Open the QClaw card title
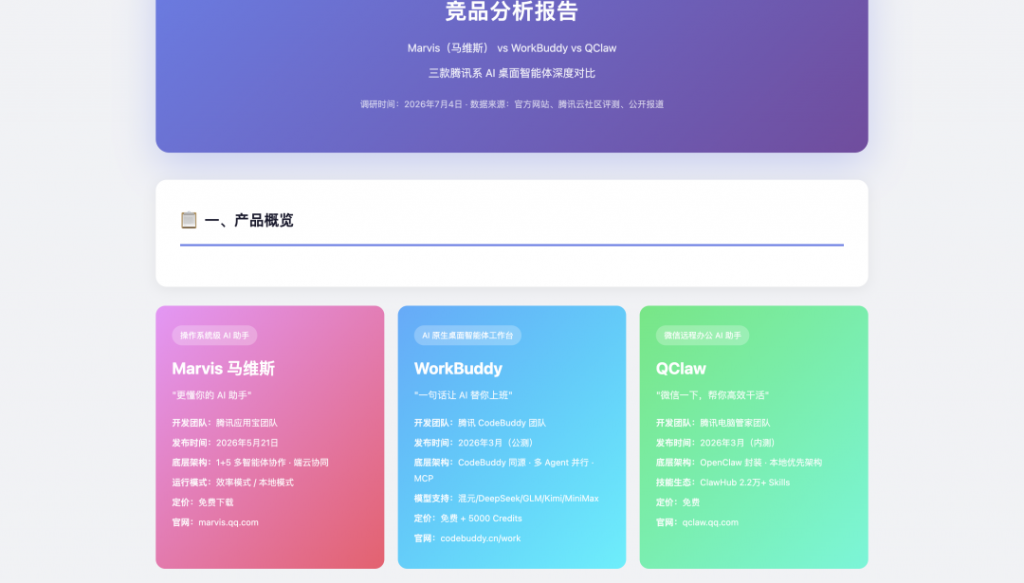Image resolution: width=1024 pixels, height=583 pixels. (681, 368)
